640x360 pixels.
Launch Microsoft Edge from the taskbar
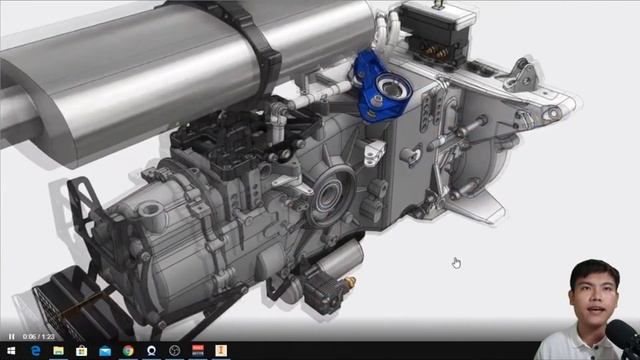click(36, 351)
